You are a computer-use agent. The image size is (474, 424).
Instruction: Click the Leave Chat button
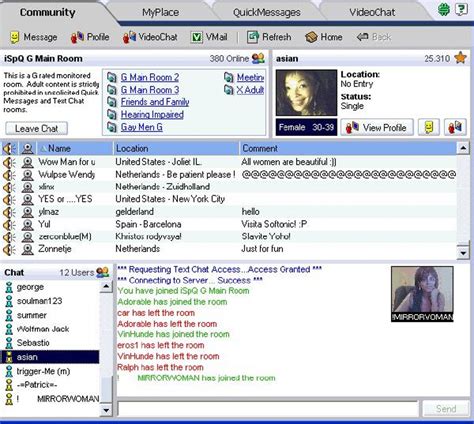tap(37, 129)
